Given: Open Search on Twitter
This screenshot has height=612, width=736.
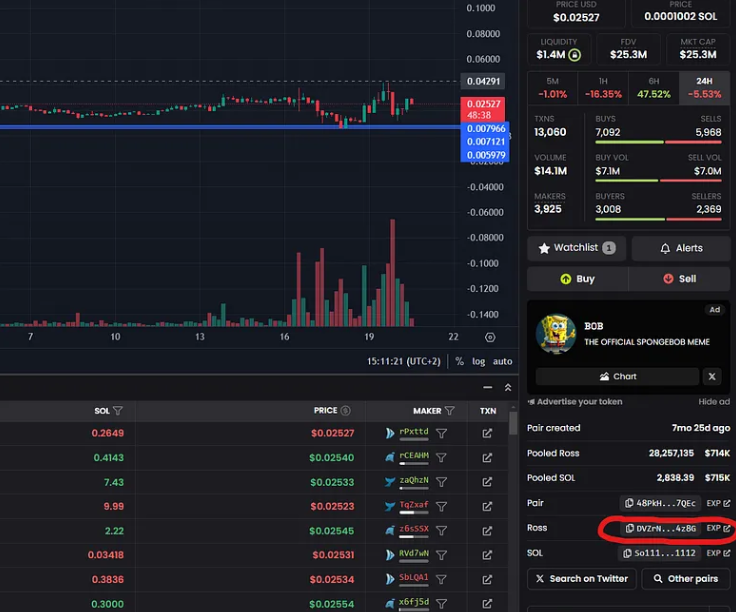Looking at the screenshot, I should click(x=582, y=579).
